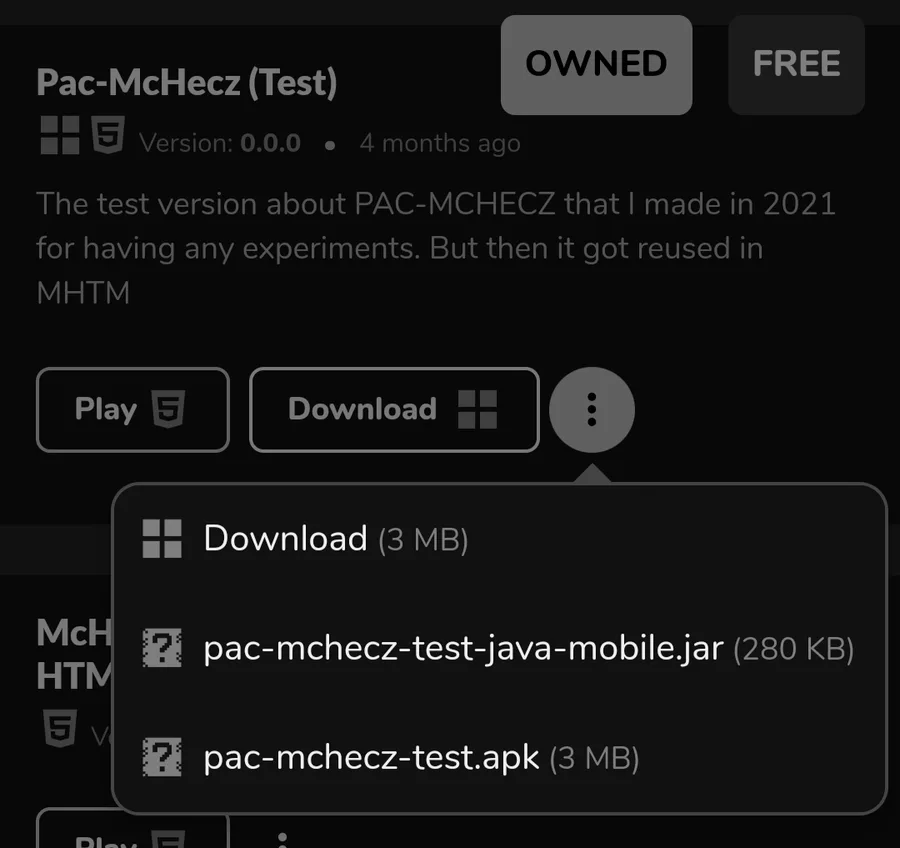Click the Version 0.0.0 label

point(220,143)
